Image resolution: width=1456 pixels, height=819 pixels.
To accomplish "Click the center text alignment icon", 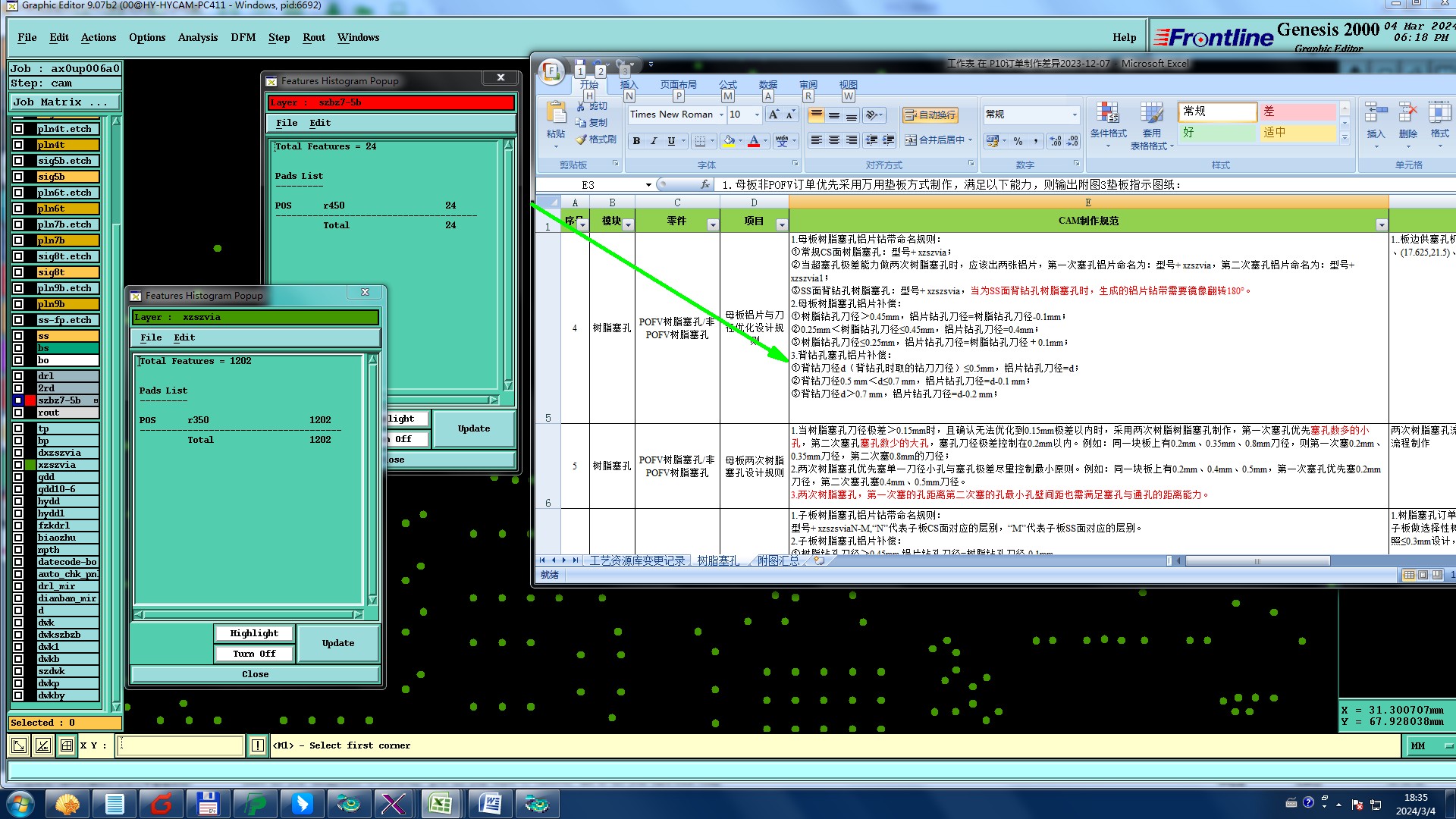I will click(x=833, y=140).
